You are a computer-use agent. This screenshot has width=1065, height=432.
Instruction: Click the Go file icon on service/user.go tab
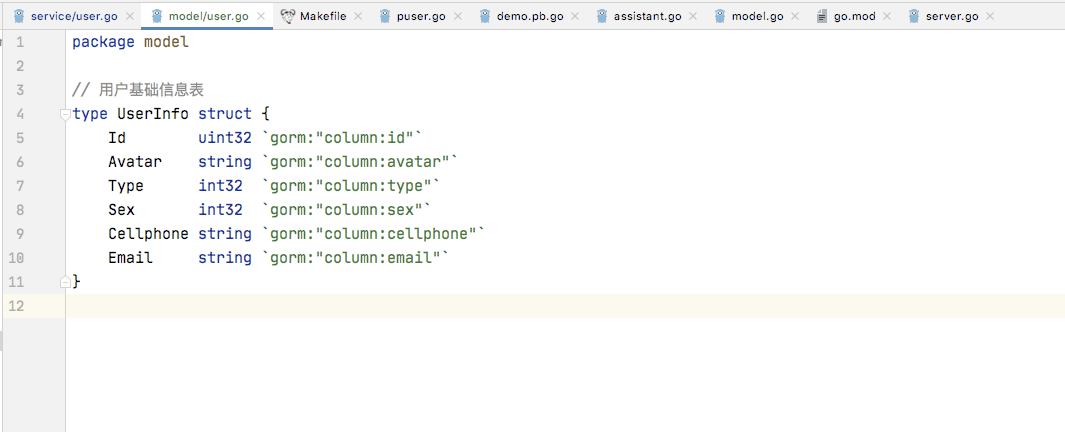coord(18,17)
